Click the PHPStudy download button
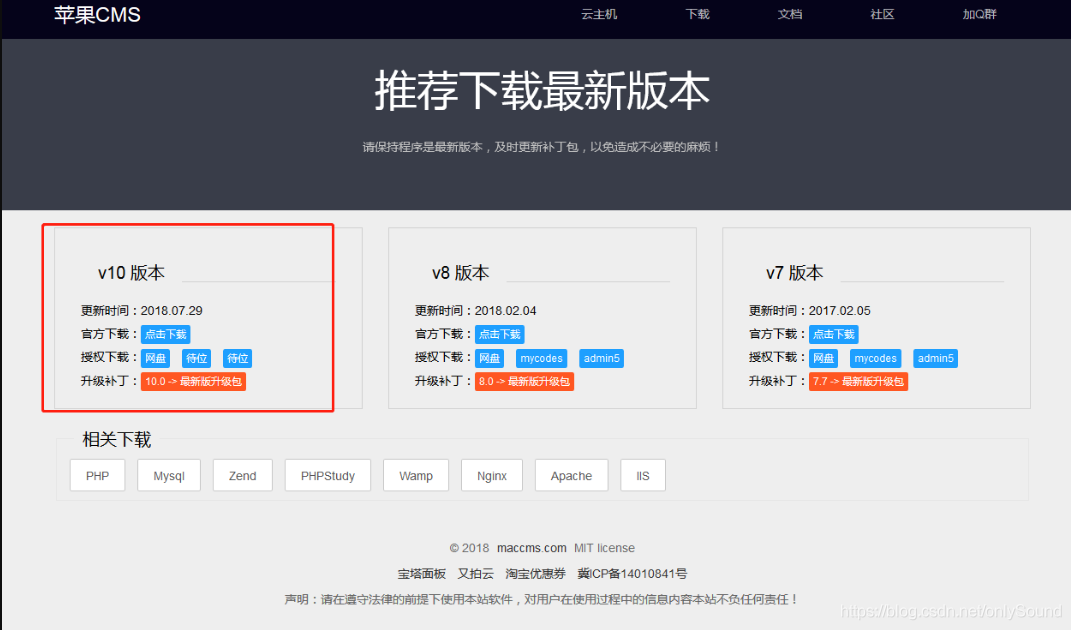This screenshot has height=630, width=1071. click(327, 475)
